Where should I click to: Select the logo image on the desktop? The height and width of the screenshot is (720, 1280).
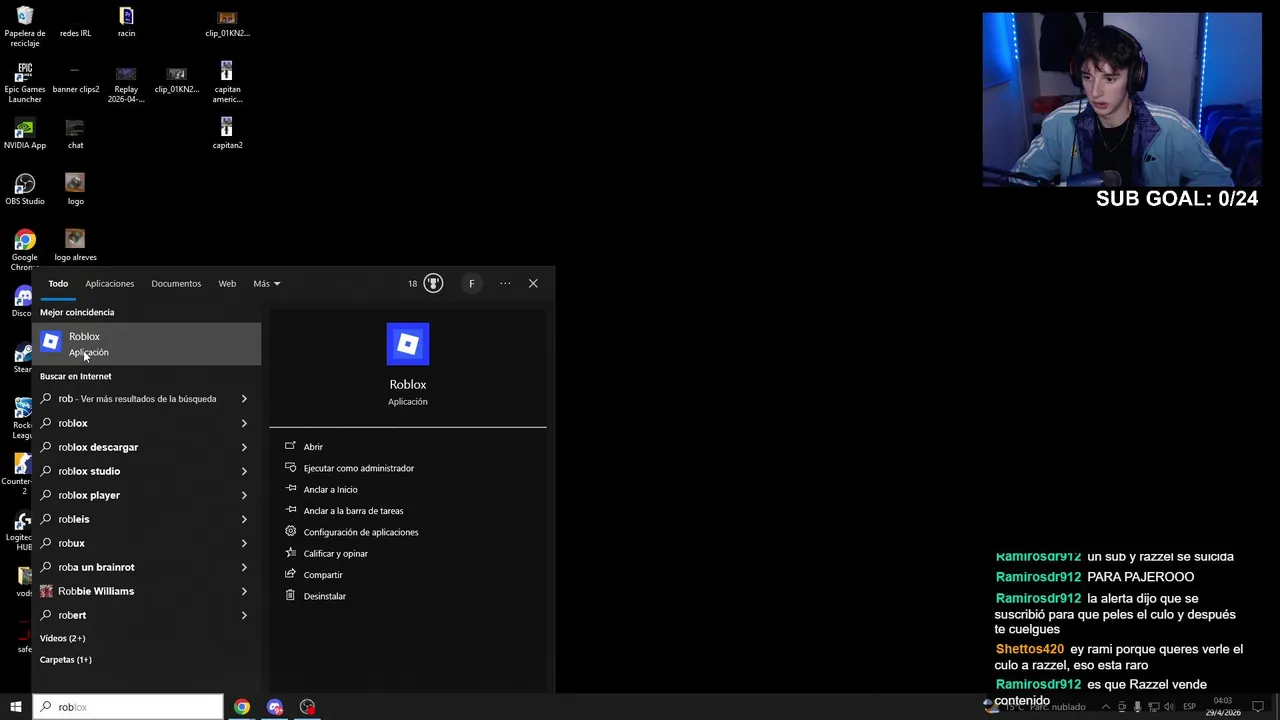pyautogui.click(x=75, y=190)
